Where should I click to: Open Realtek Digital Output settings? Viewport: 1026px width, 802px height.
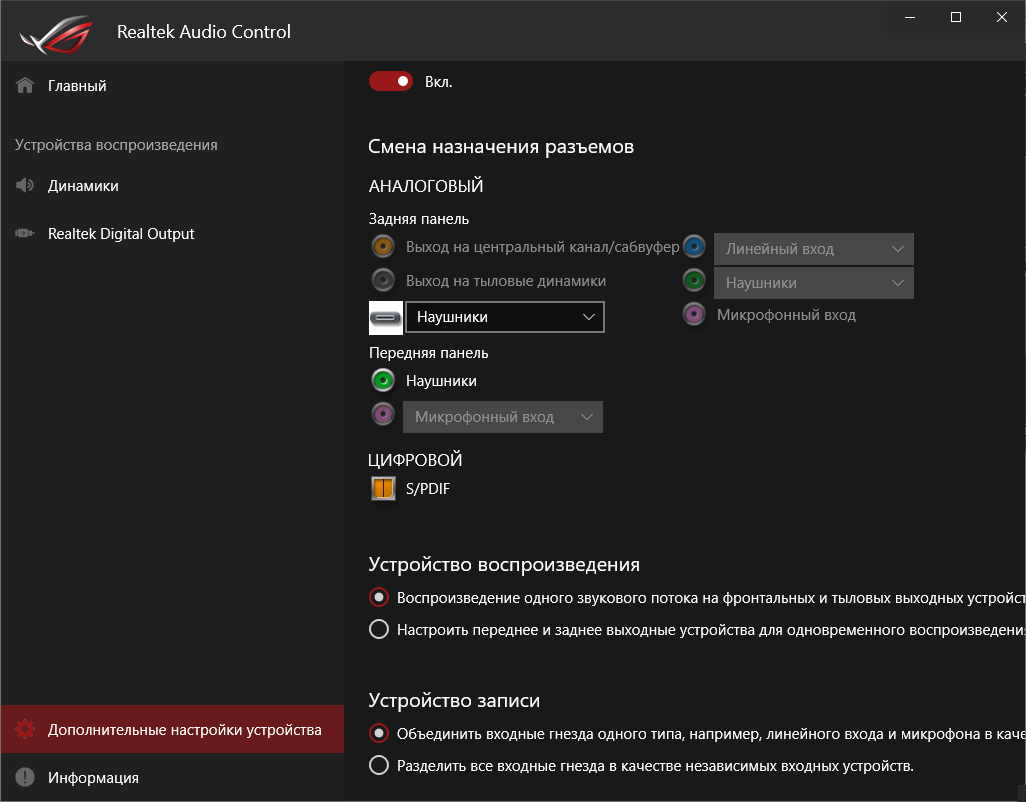[120, 234]
